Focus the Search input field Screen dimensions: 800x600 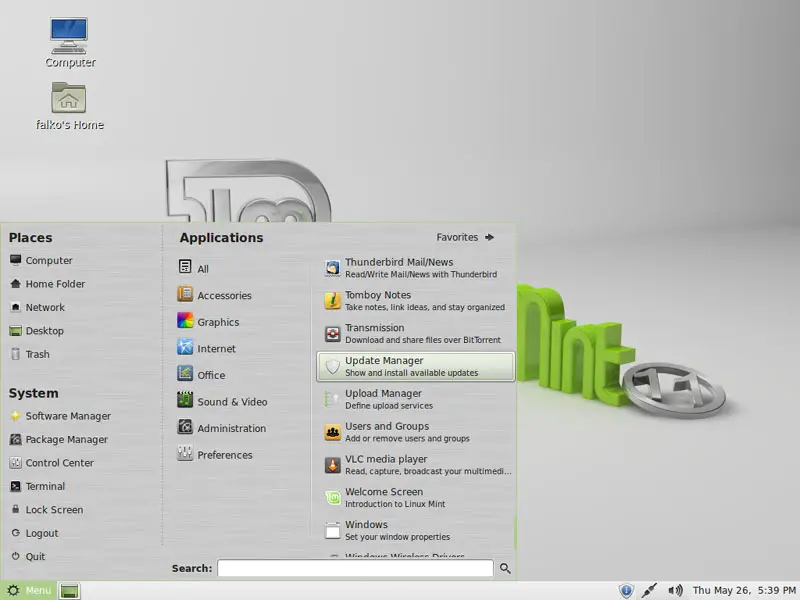[355, 568]
